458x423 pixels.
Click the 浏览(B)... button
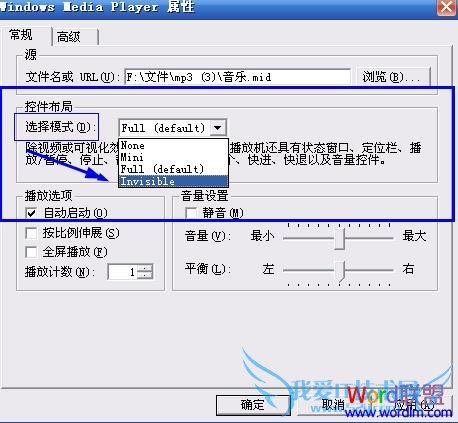click(393, 77)
